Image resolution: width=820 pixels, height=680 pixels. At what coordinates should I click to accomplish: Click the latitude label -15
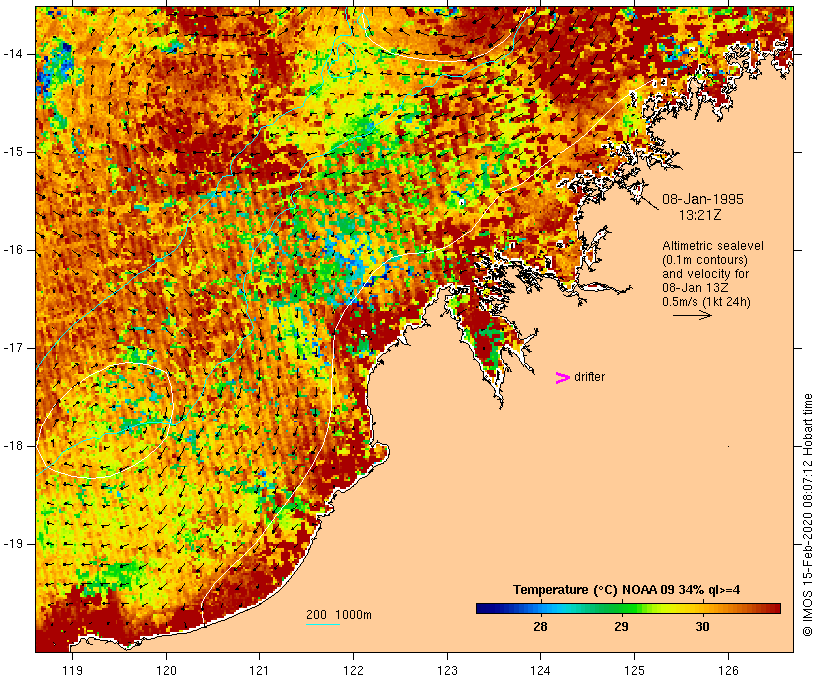tap(13, 152)
